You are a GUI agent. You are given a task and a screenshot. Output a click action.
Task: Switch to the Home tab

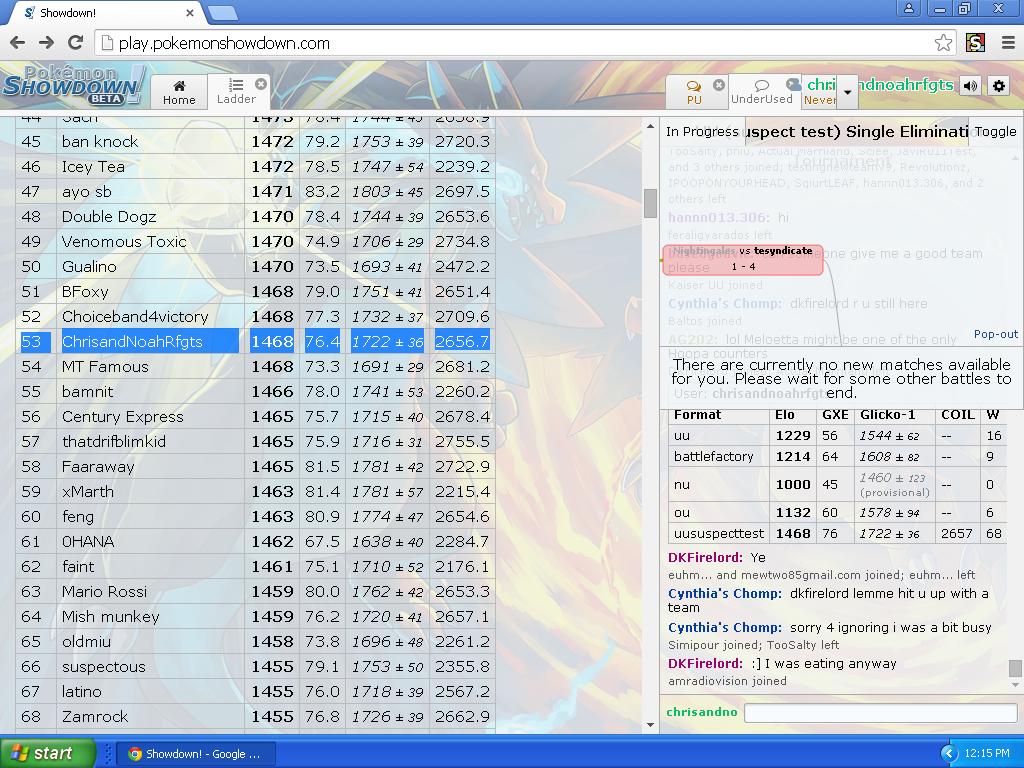point(179,91)
